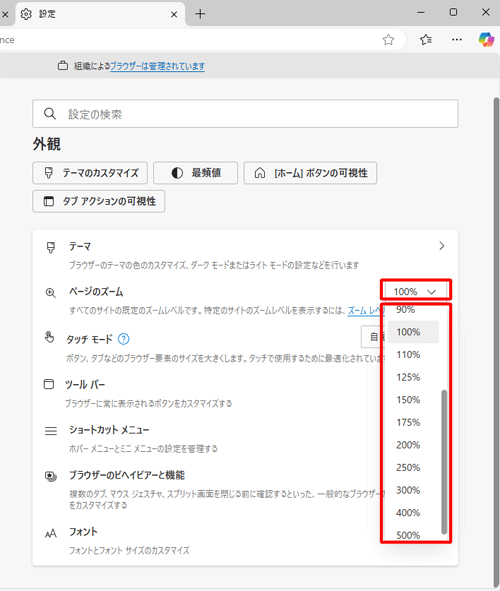The width and height of the screenshot is (500, 591).
Task: Open the favorites list icon
Action: (426, 40)
